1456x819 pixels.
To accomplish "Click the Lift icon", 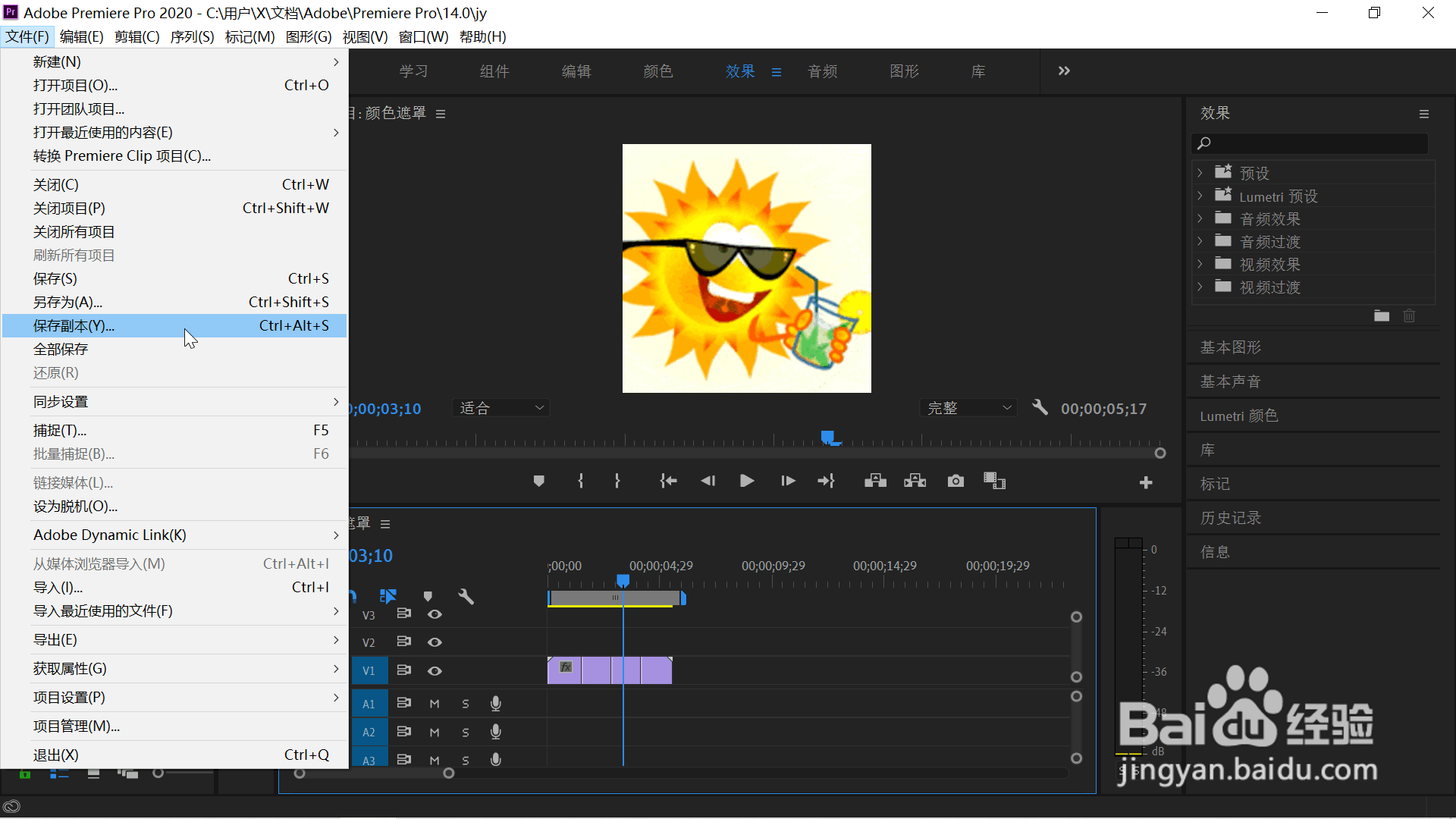I will pos(876,481).
